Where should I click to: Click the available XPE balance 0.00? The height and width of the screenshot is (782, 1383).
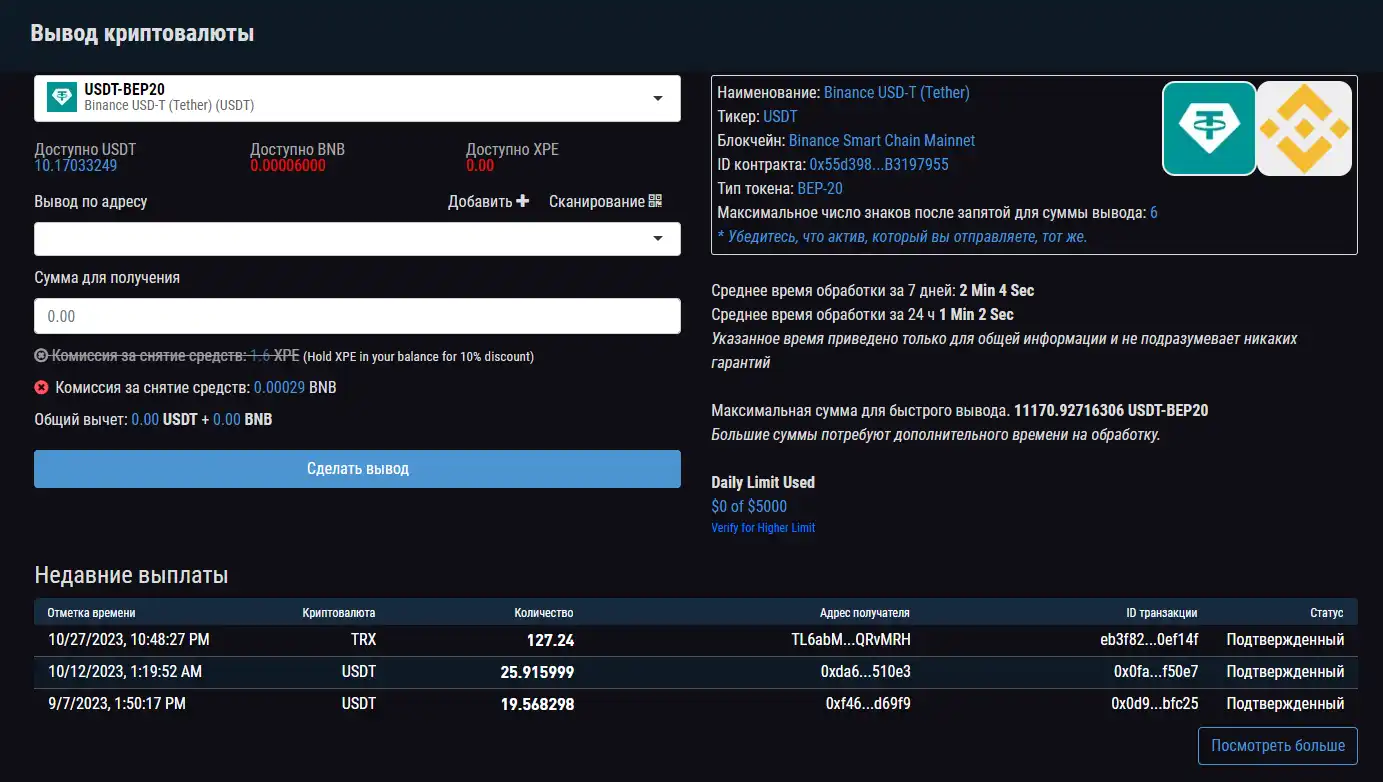tap(480, 165)
